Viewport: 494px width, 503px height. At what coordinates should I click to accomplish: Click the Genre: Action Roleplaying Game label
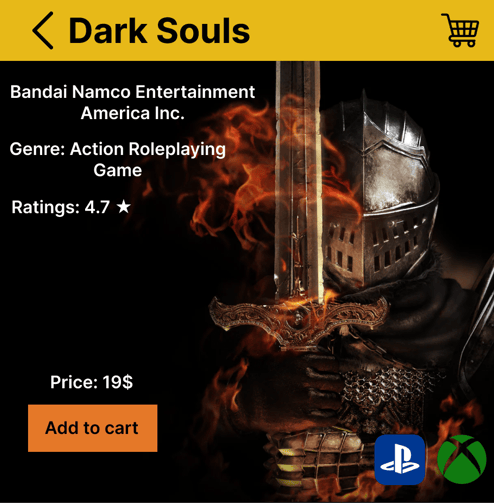click(x=118, y=159)
